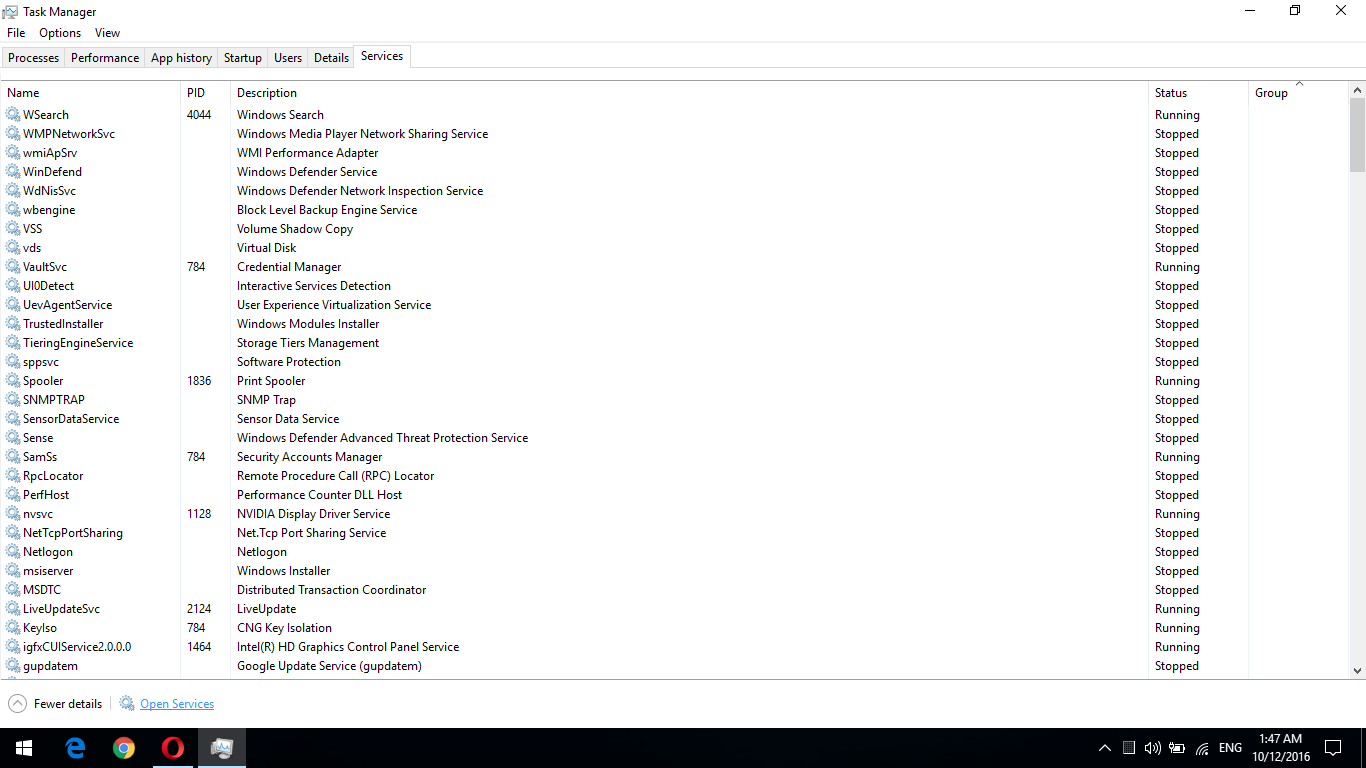Screen dimensions: 1366x768
Task: Click the gear icon beside nvsvc
Action: [13, 514]
